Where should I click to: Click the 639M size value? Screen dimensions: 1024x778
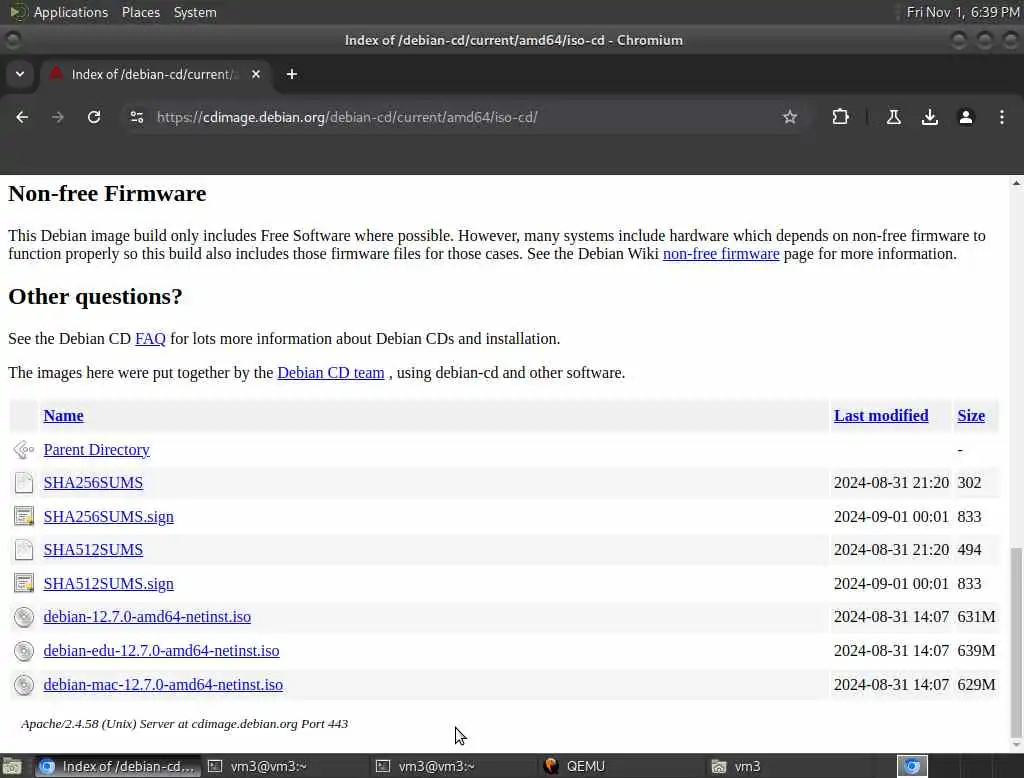click(x=976, y=651)
